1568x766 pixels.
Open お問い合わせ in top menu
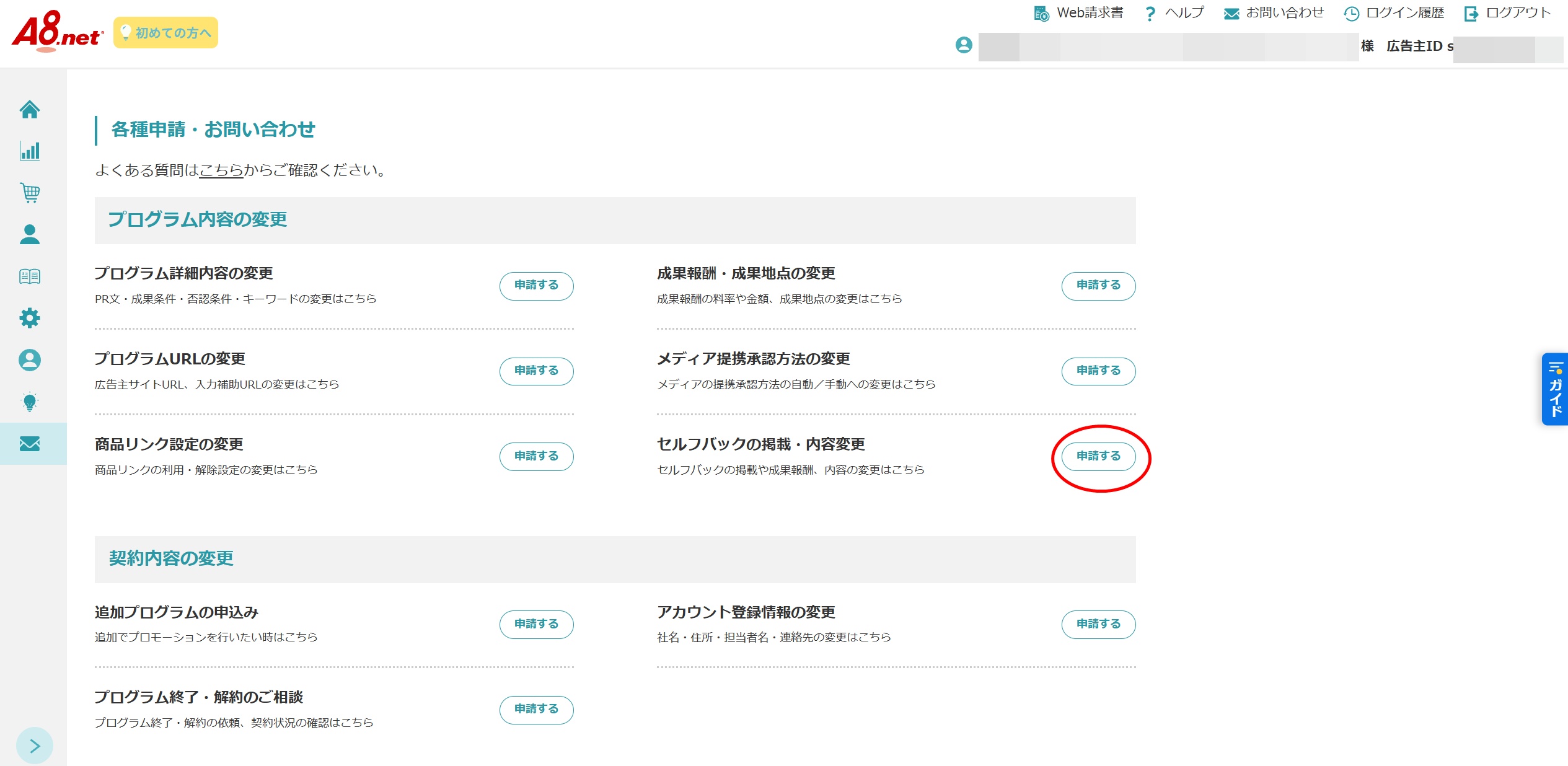(1274, 13)
